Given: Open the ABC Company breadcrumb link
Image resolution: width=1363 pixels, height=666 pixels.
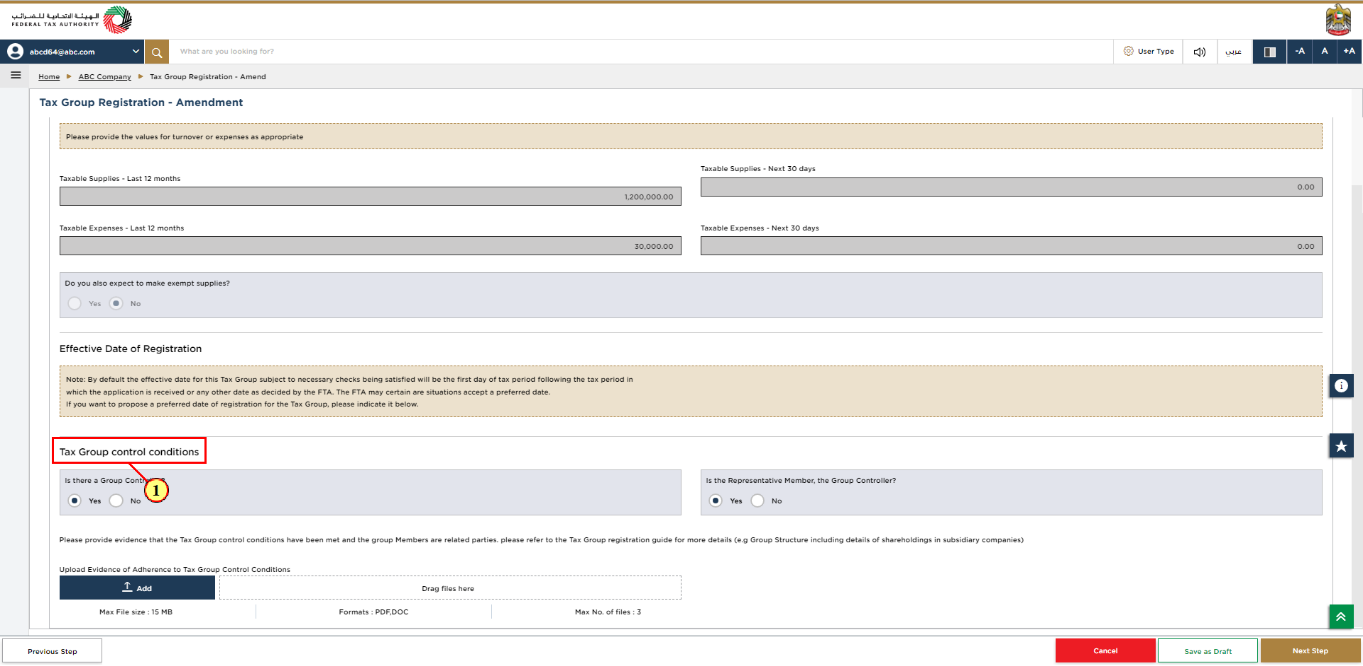Looking at the screenshot, I should pyautogui.click(x=105, y=77).
